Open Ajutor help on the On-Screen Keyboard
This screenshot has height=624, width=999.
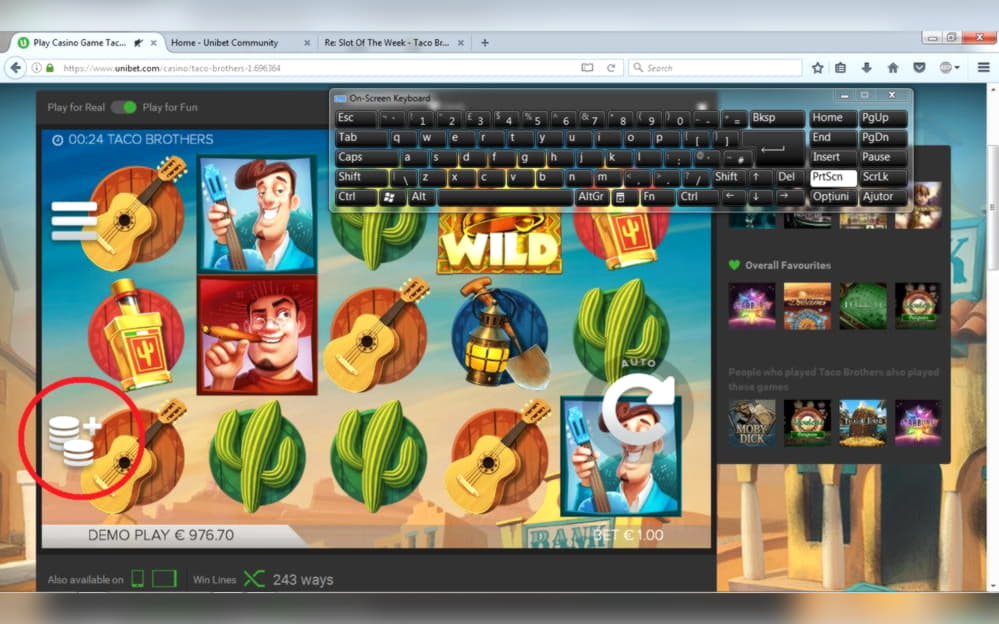(x=883, y=197)
